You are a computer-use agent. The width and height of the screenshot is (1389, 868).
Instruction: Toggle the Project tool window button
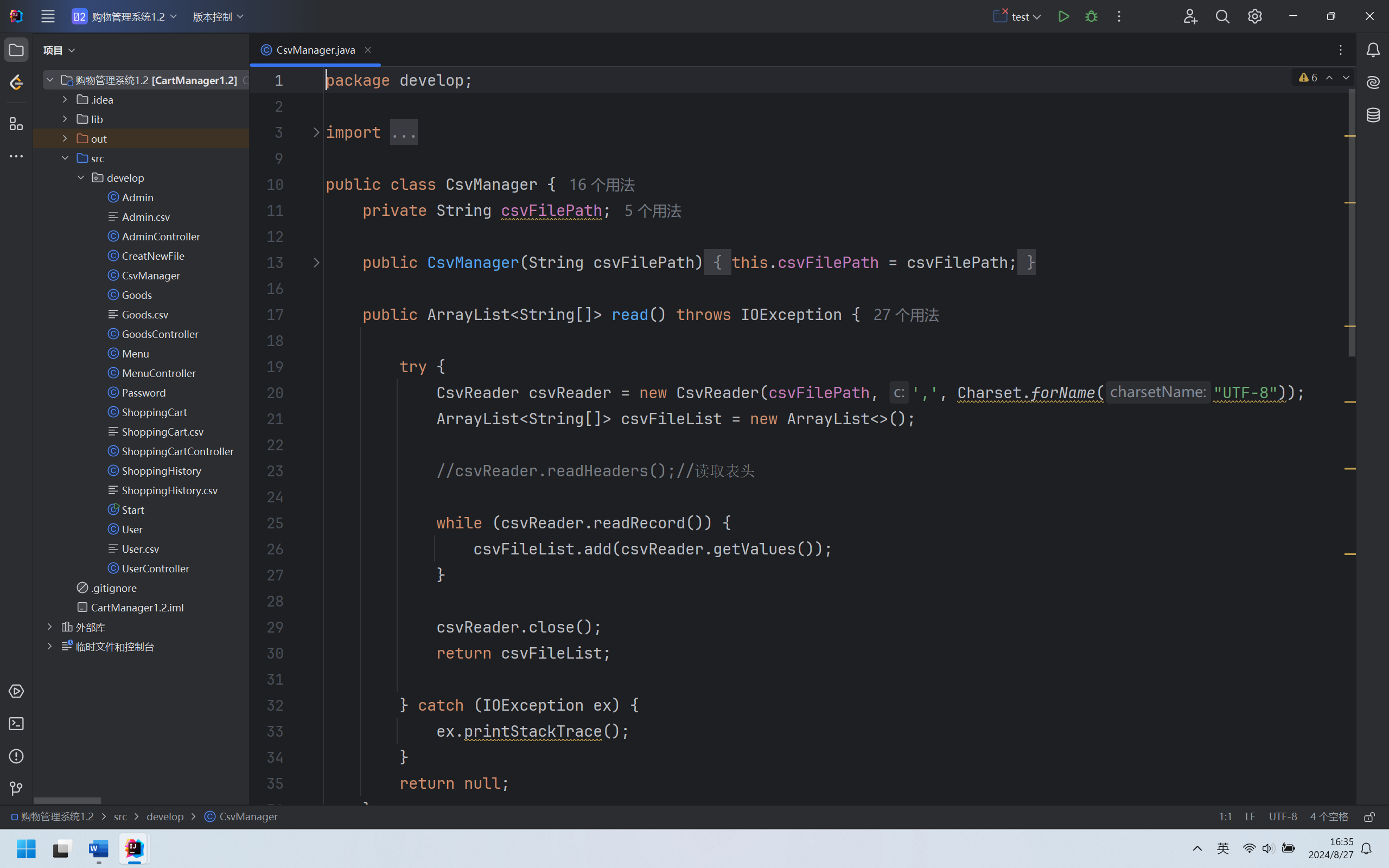[16, 50]
